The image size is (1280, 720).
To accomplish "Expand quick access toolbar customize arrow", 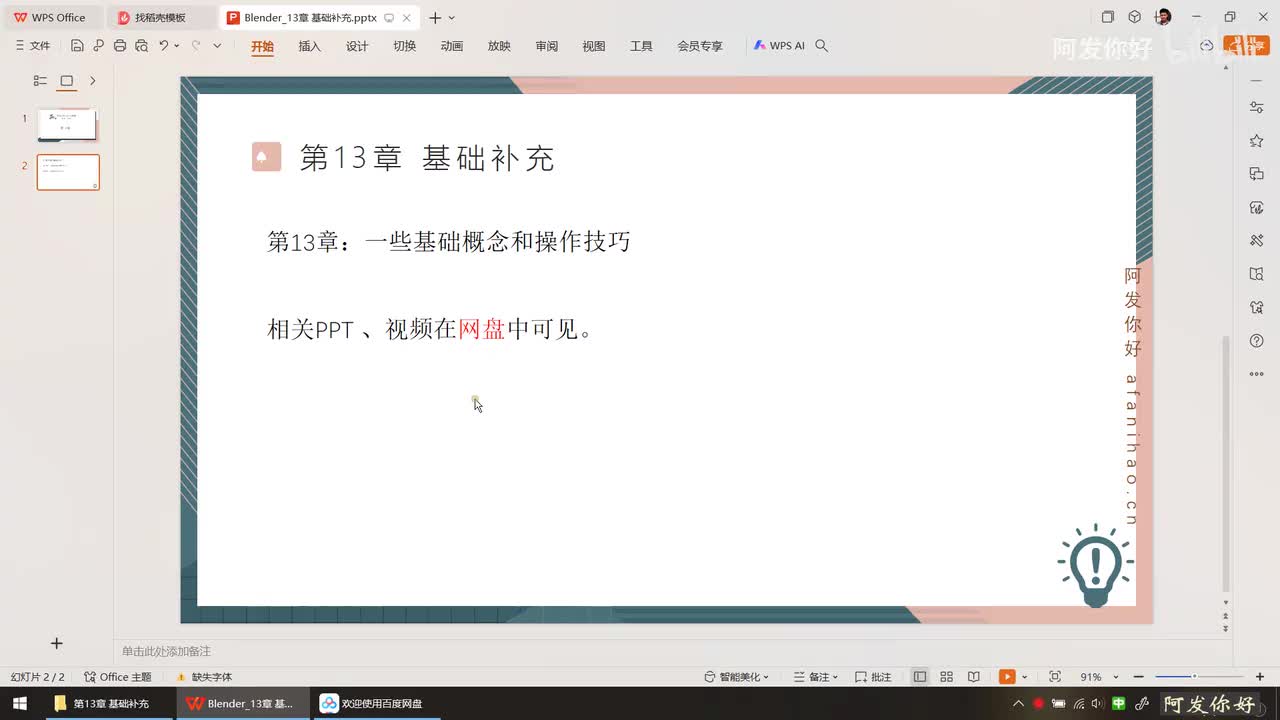I will (x=217, y=46).
